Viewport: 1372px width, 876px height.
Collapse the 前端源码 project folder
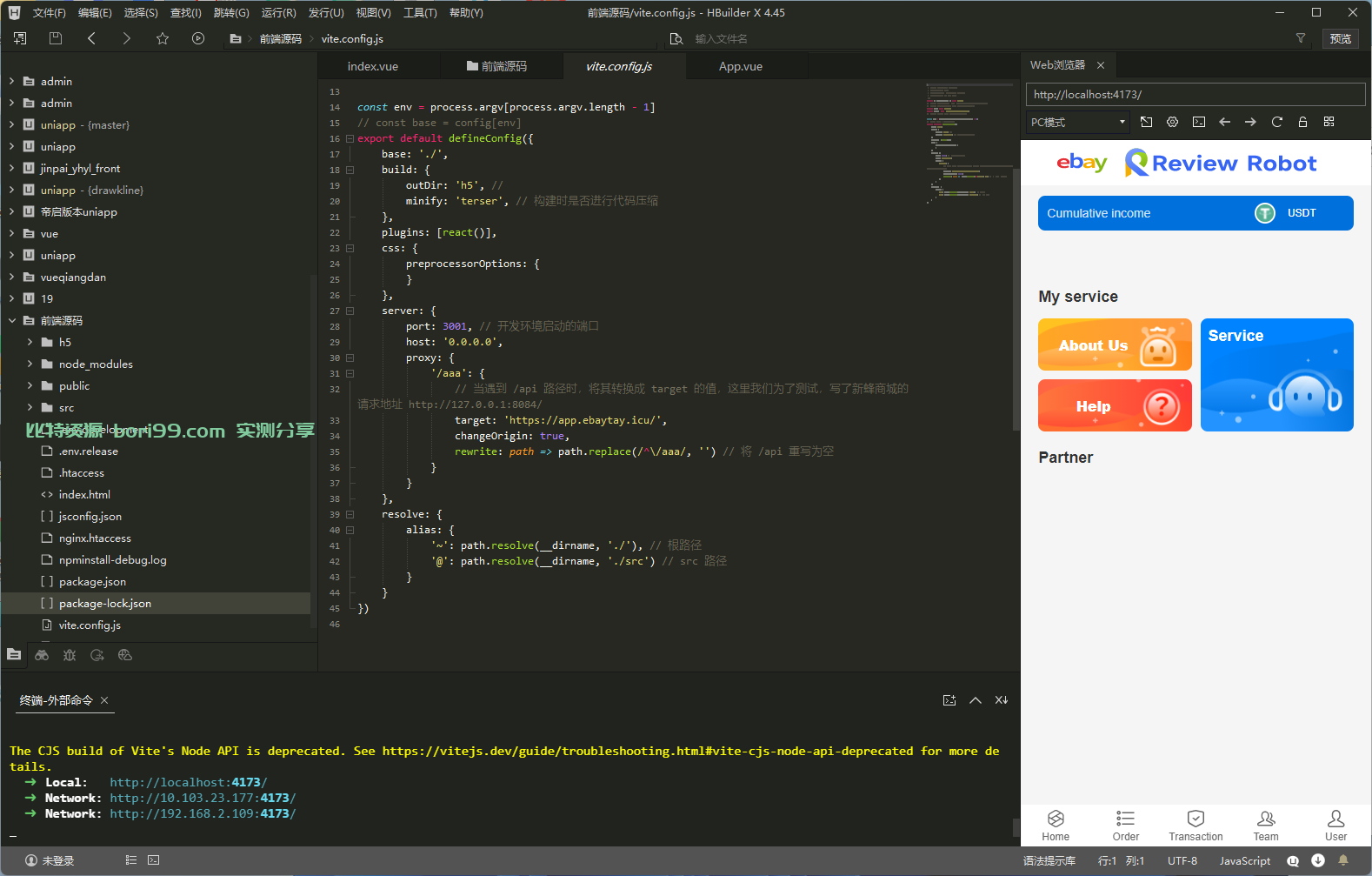(x=11, y=320)
